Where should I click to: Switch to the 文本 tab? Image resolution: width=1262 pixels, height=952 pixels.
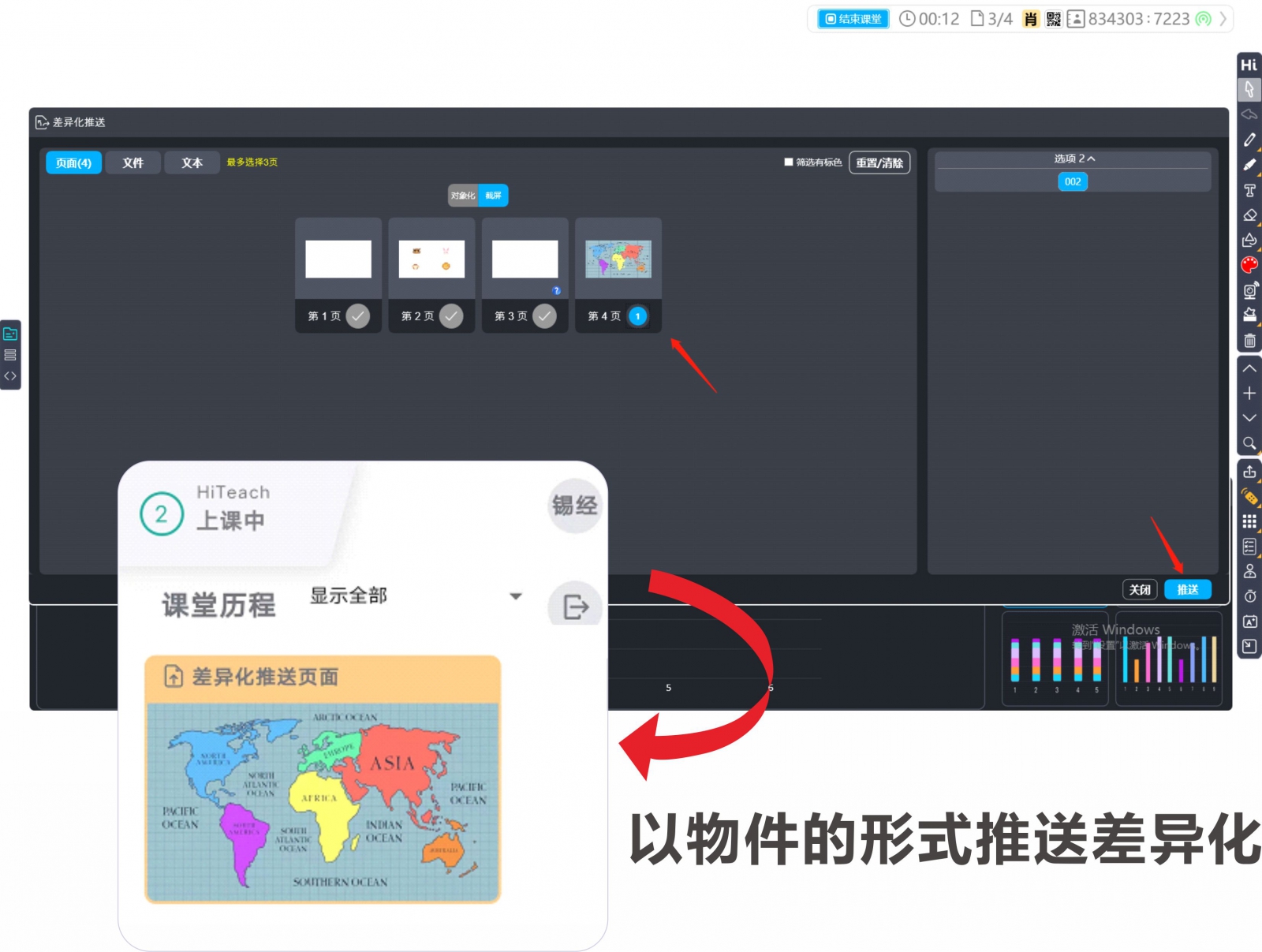(192, 162)
